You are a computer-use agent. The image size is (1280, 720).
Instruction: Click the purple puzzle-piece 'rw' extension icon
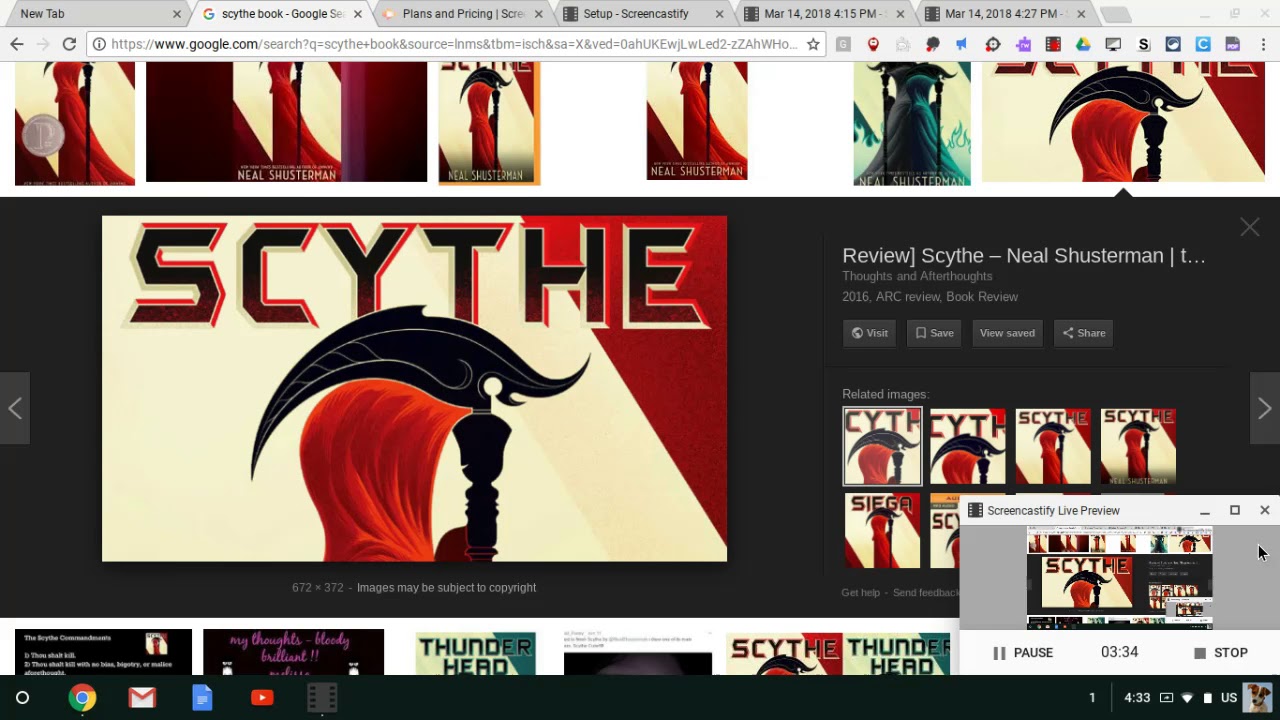point(1023,44)
